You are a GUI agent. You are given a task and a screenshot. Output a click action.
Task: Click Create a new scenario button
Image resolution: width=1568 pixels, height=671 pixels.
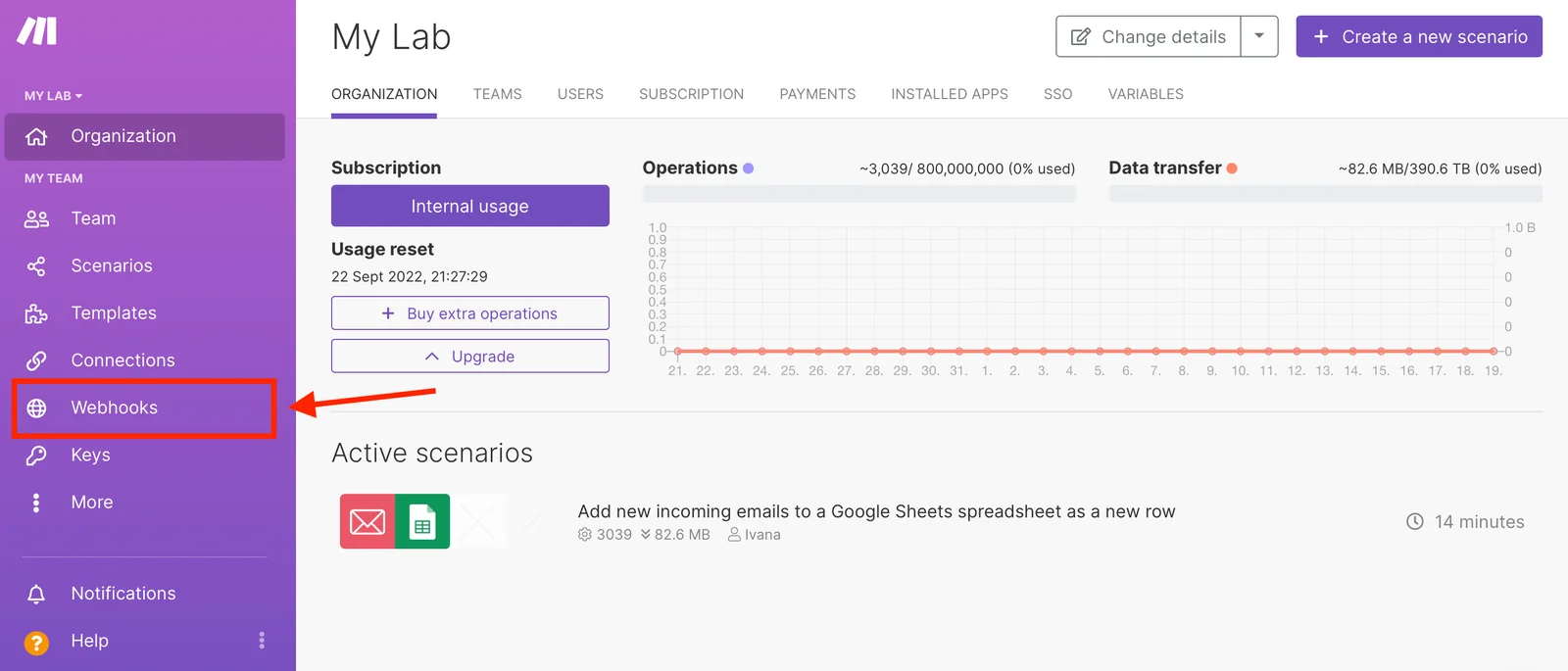point(1419,36)
